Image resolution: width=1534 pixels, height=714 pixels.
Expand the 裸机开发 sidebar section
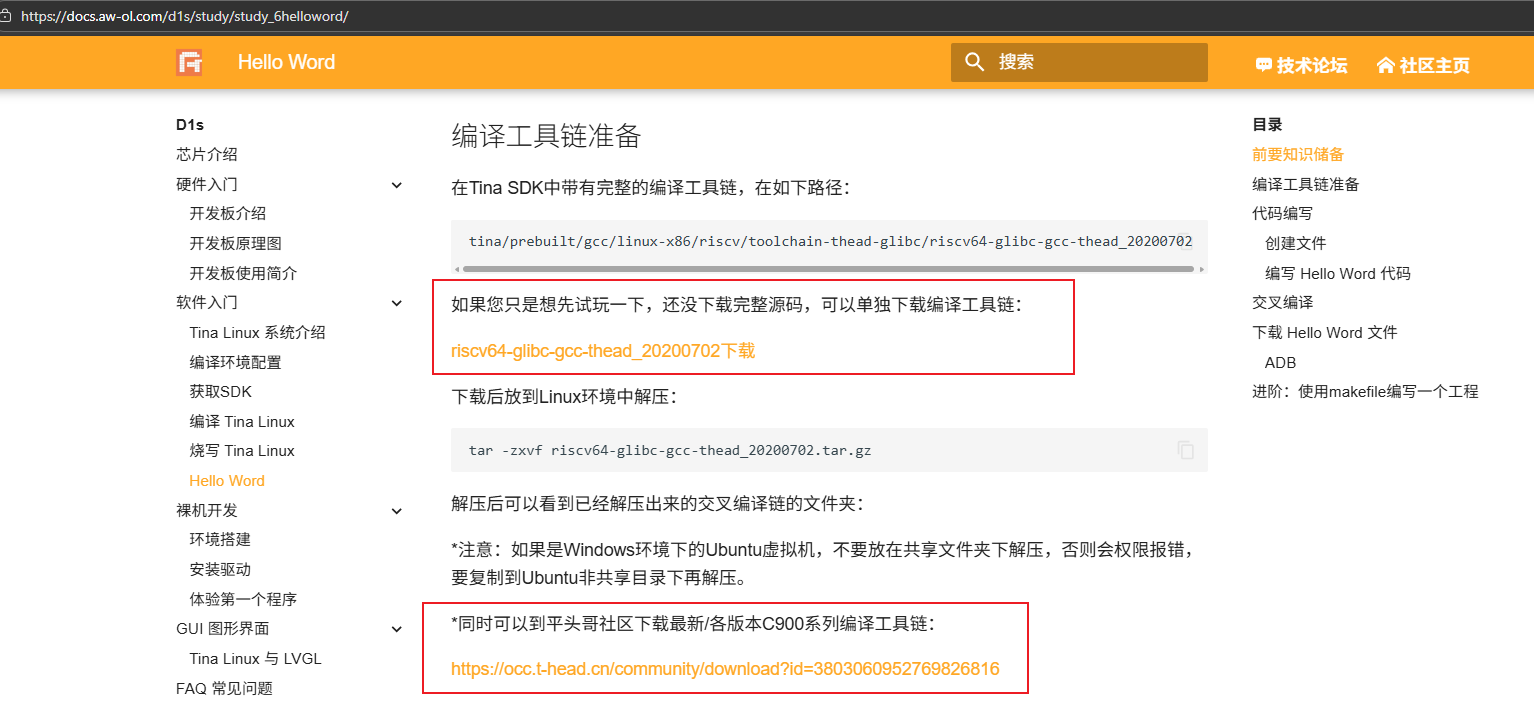(x=396, y=510)
